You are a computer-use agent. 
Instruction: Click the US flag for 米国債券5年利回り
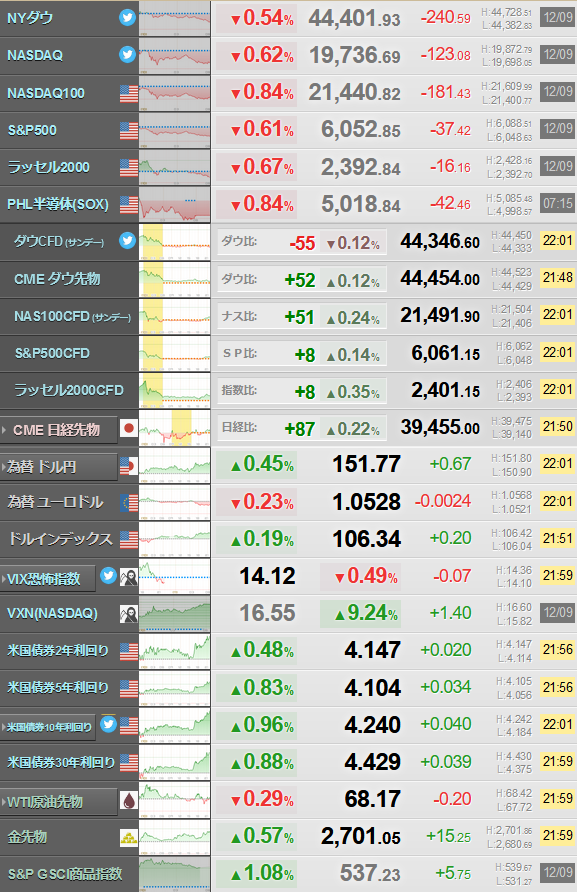point(129,688)
